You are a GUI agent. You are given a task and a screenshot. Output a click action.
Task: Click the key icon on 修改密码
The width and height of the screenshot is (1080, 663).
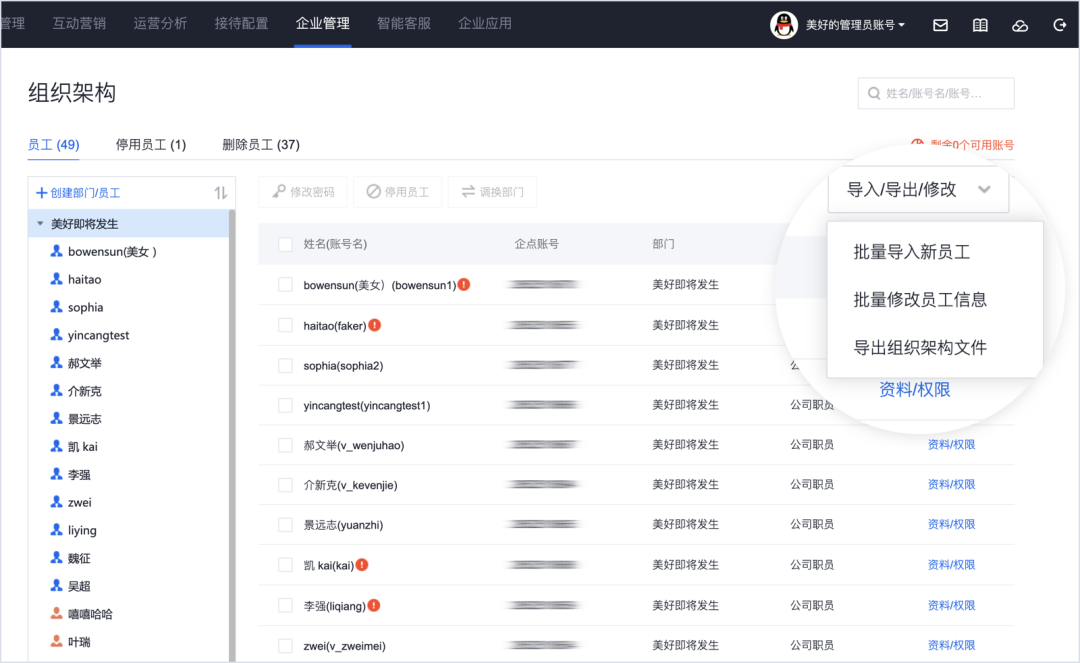(279, 191)
